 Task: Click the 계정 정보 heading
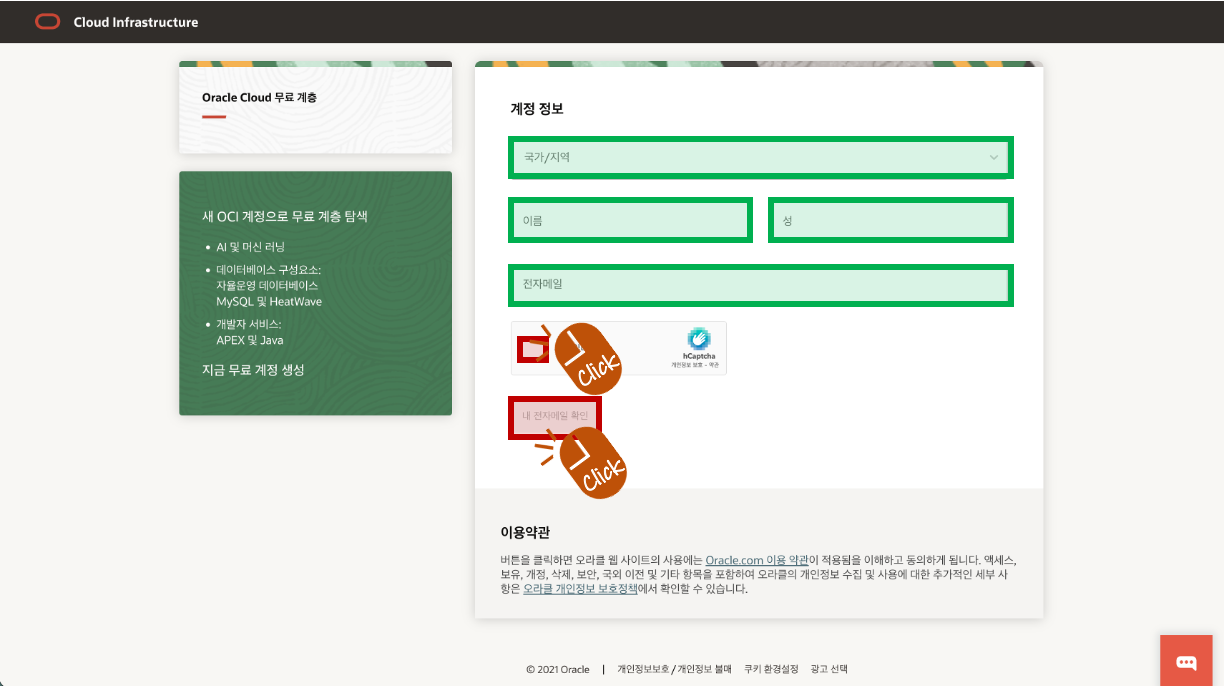point(537,109)
